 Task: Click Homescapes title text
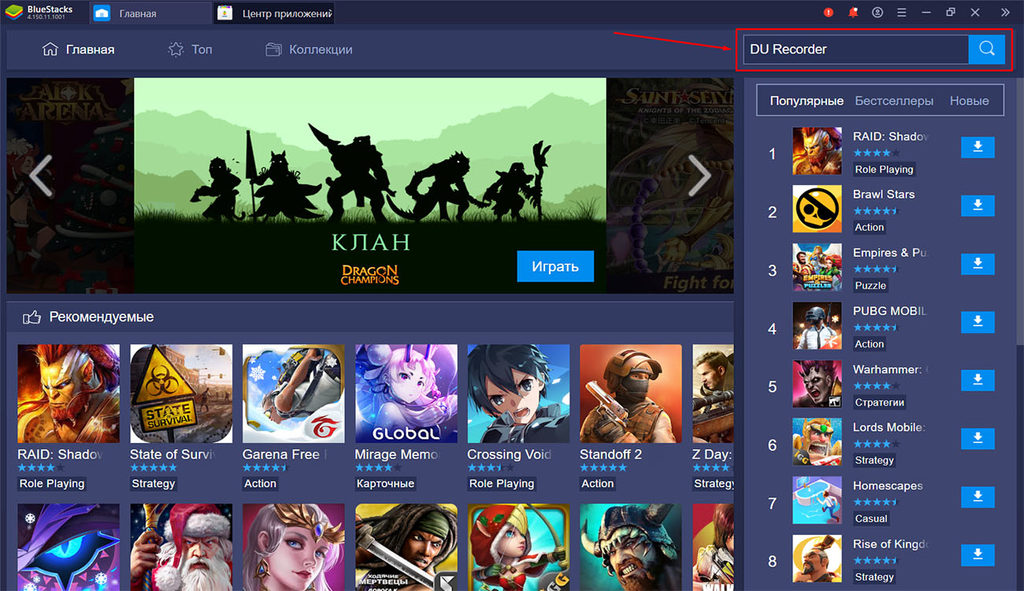[888, 485]
